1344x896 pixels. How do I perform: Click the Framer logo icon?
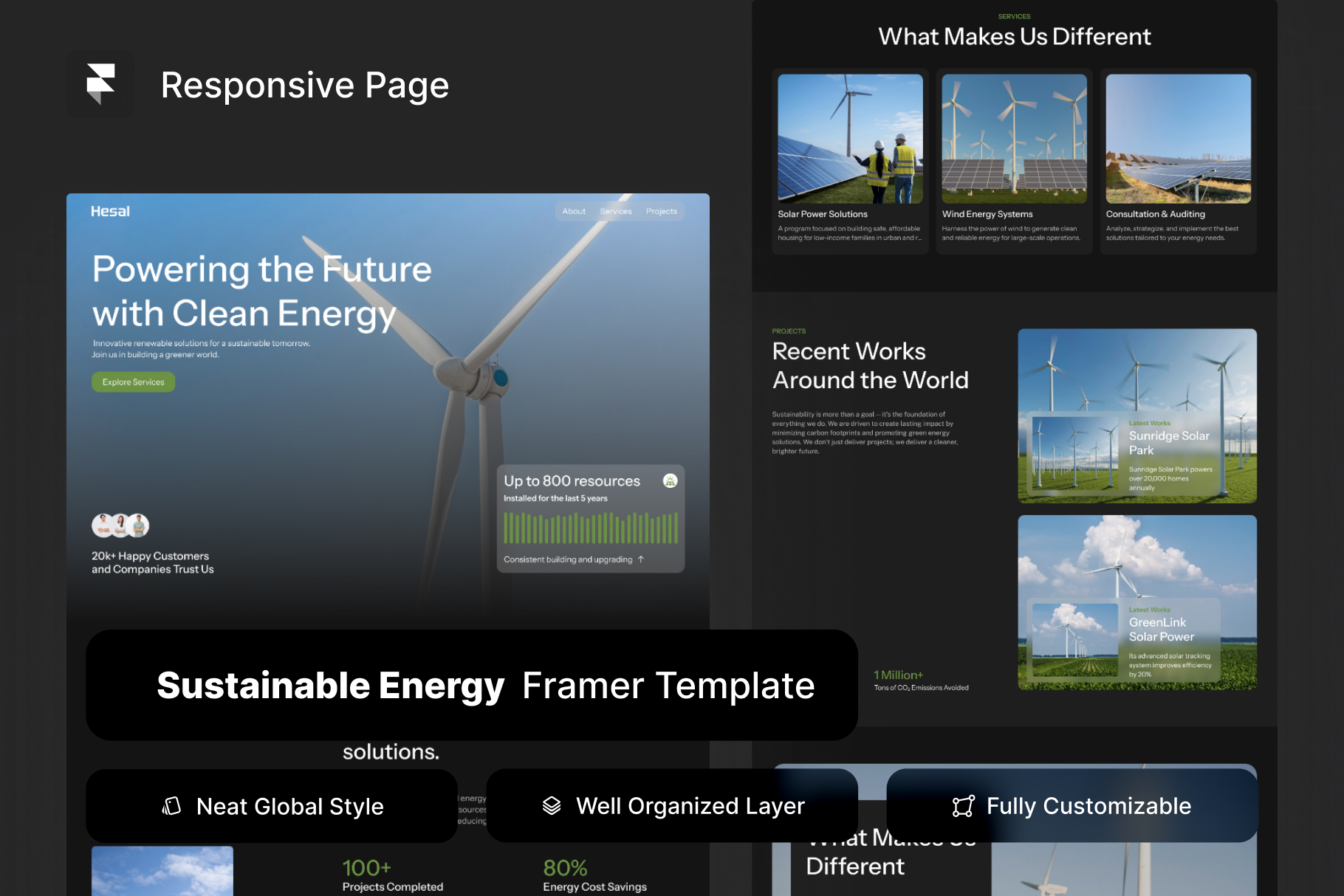[100, 84]
